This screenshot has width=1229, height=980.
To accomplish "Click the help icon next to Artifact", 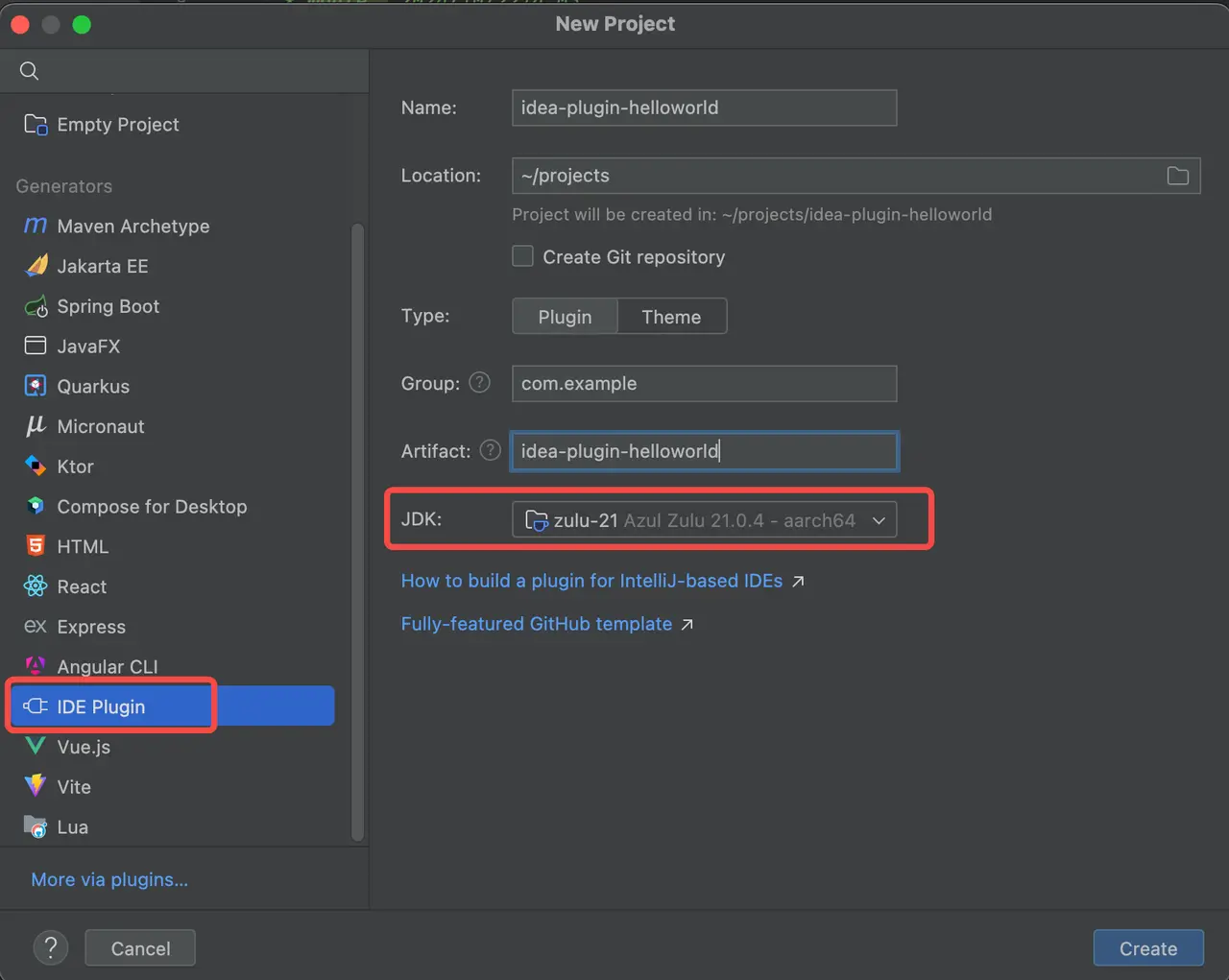I will 491,450.
